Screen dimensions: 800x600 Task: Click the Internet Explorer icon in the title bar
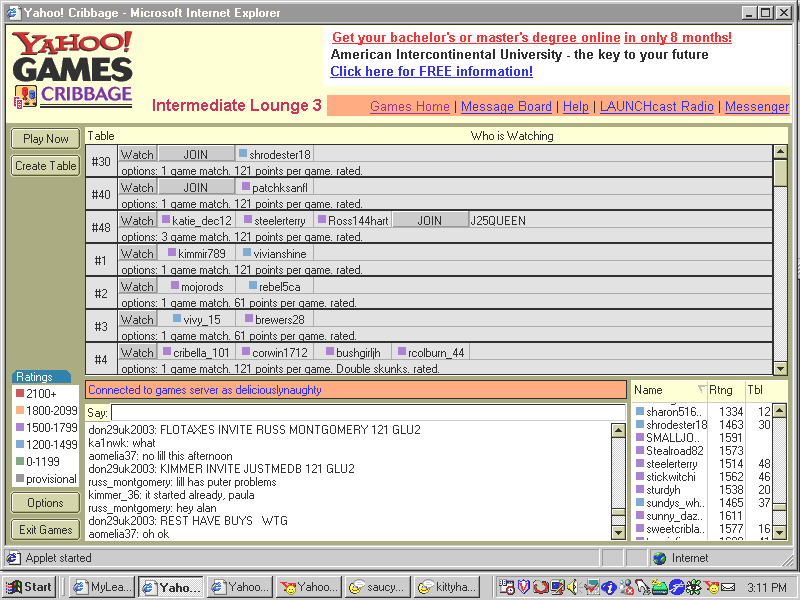(x=13, y=12)
